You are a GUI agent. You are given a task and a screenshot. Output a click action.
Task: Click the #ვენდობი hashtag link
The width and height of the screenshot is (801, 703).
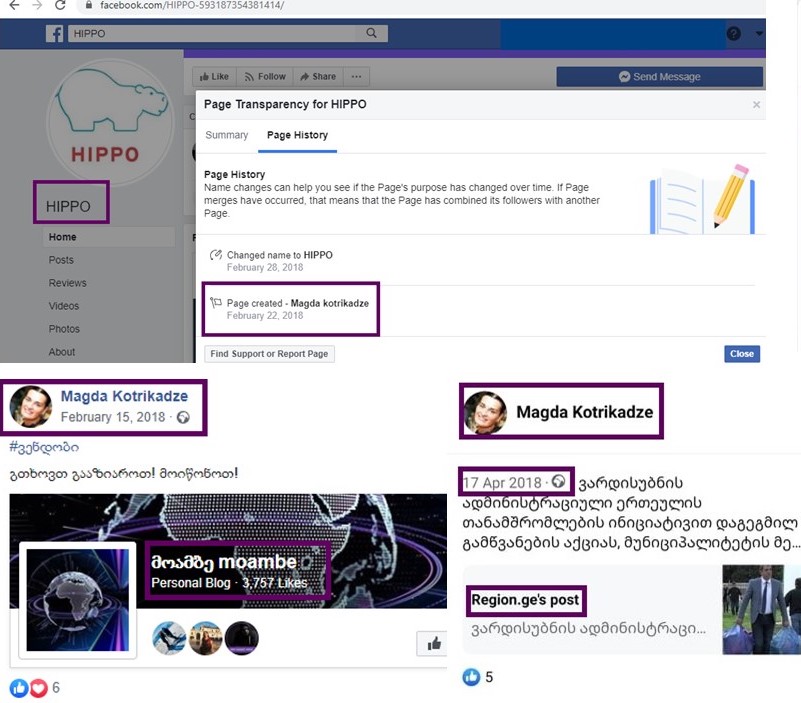tap(44, 447)
